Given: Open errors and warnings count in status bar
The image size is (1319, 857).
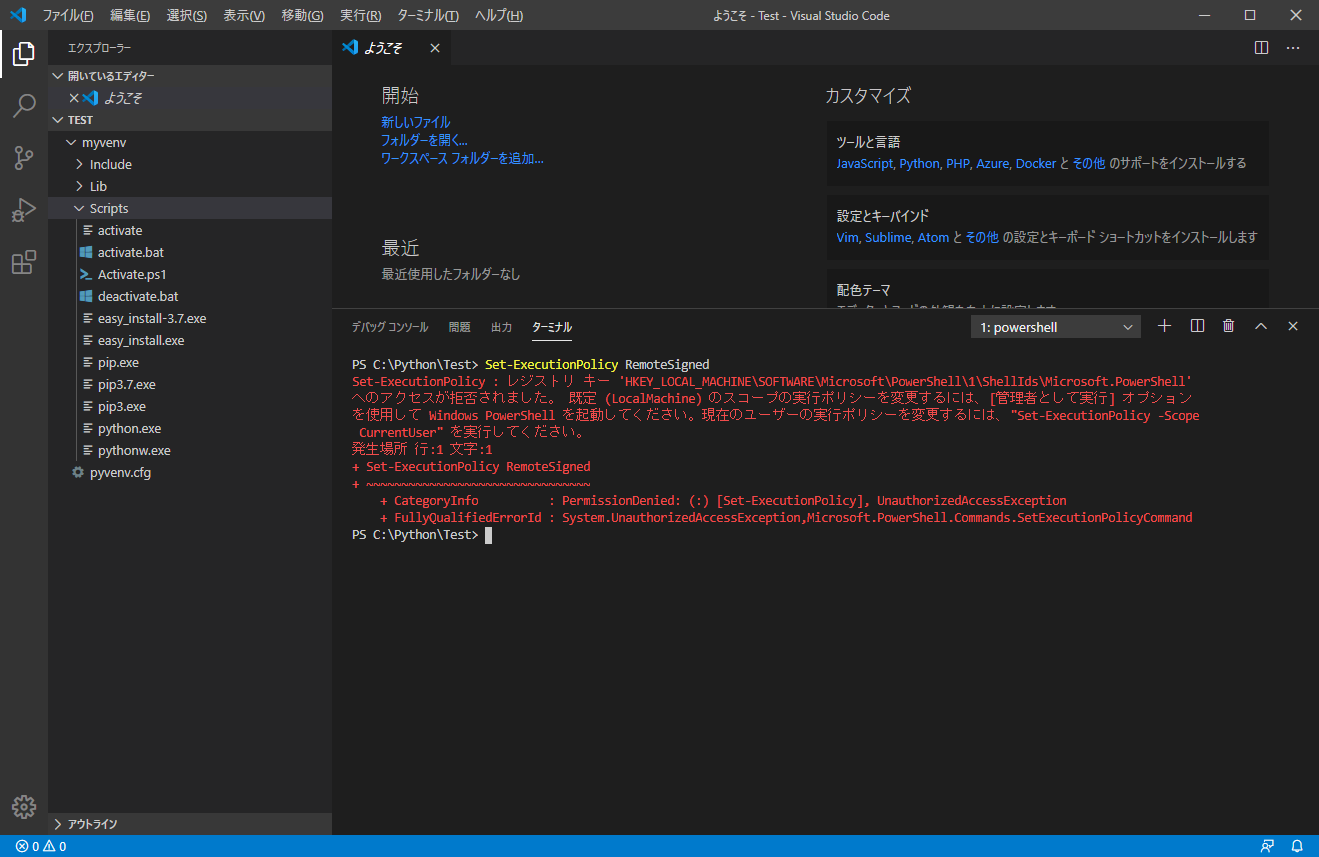Looking at the screenshot, I should (x=41, y=846).
